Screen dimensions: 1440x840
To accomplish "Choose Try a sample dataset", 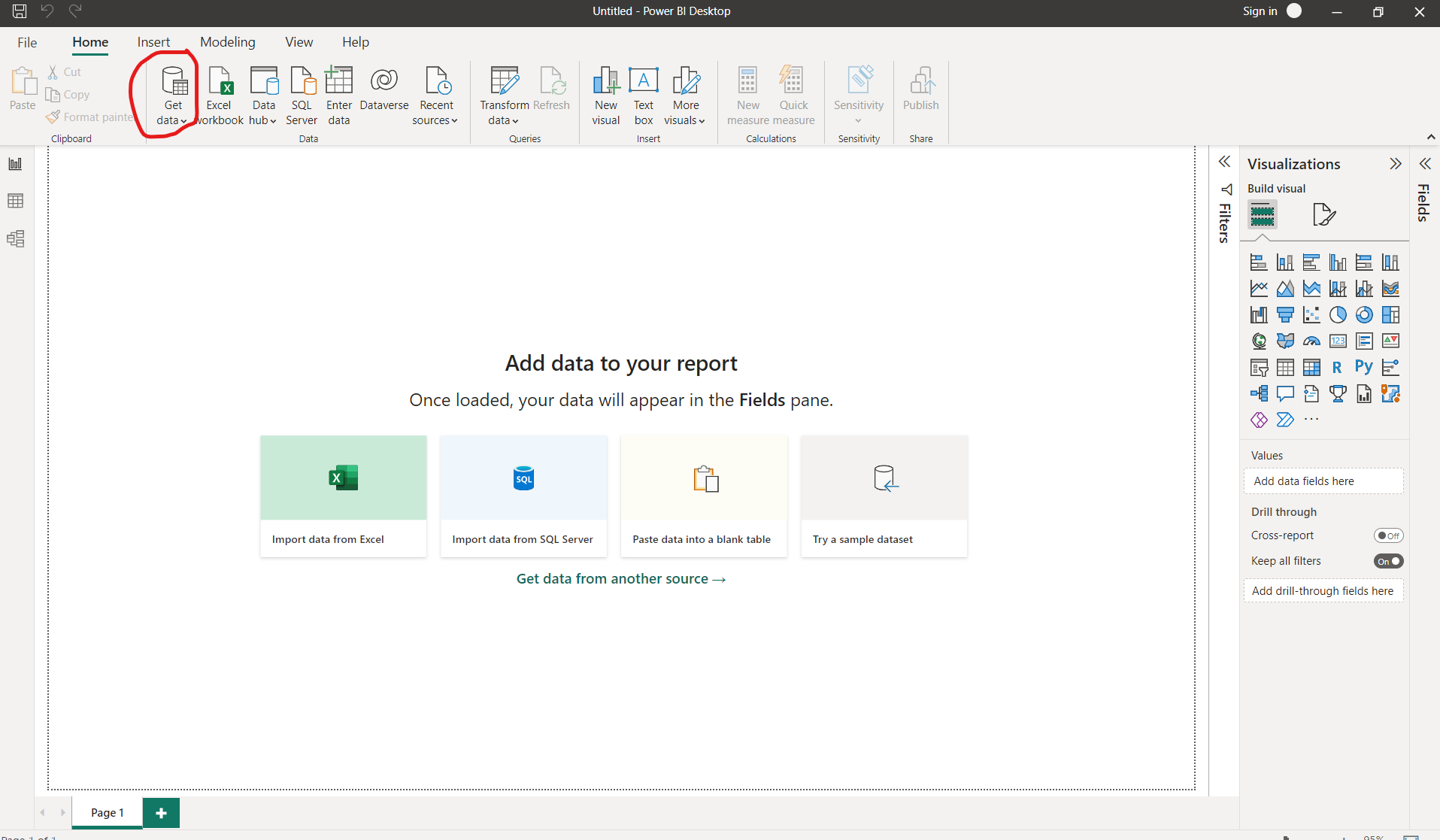I will click(x=884, y=496).
